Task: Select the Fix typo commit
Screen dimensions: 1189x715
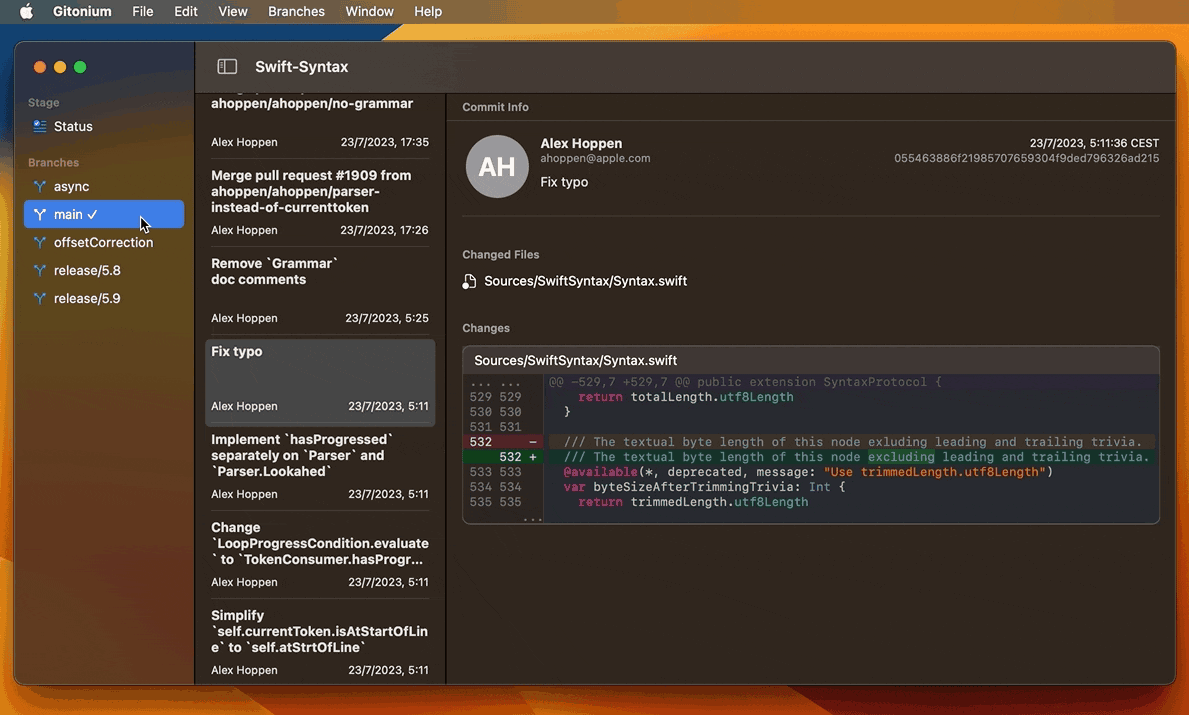Action: point(320,382)
